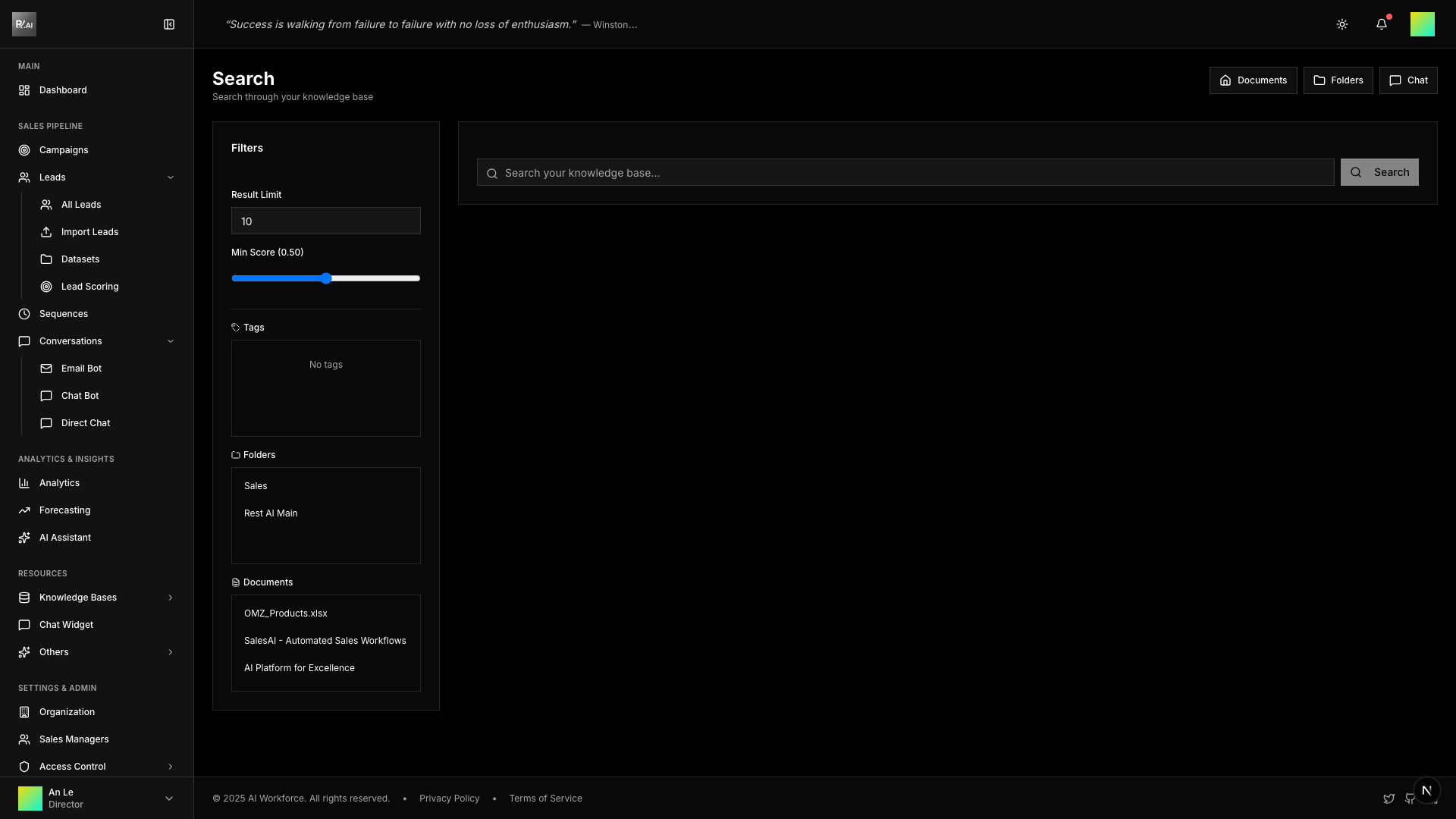This screenshot has width=1456, height=819.
Task: Select OMZ_Products.xlsx document filter
Action: pos(286,613)
